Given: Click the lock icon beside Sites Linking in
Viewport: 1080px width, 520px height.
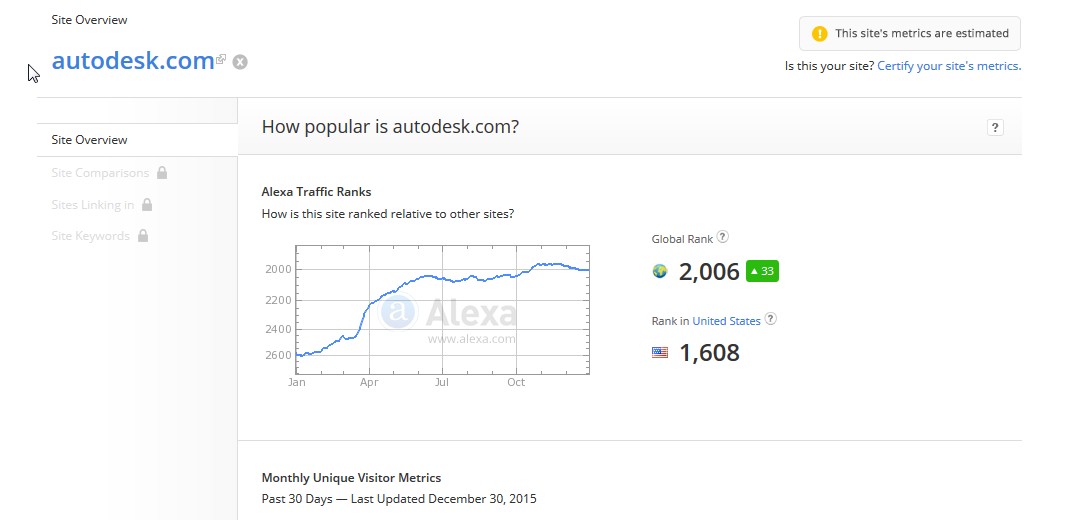Looking at the screenshot, I should point(147,205).
